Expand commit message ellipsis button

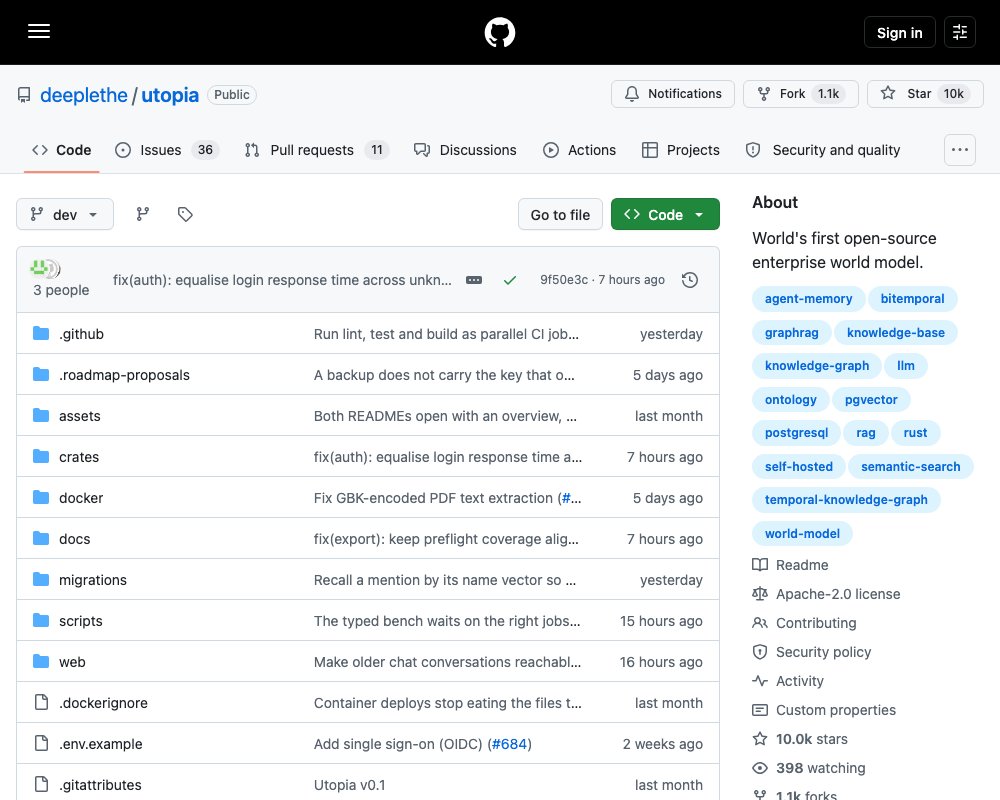click(x=474, y=280)
